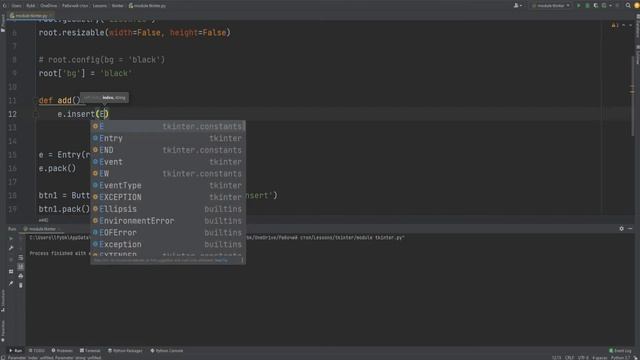
Task: Click the print icon in Run console
Action: (20, 276)
